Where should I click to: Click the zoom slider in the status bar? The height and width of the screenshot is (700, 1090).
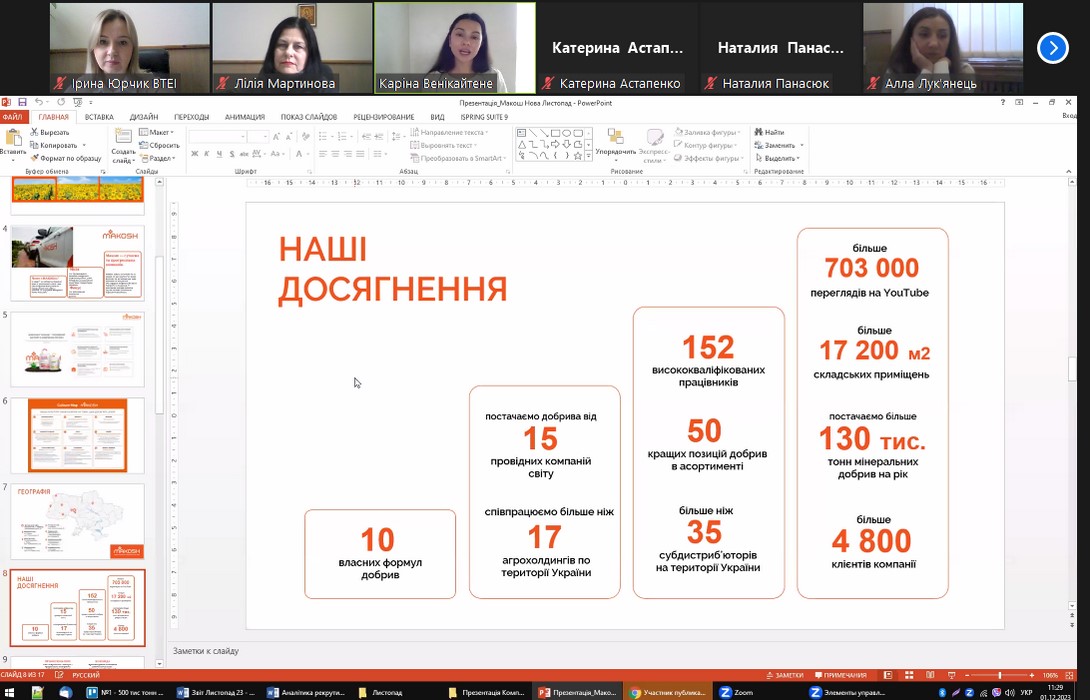(x=1000, y=675)
